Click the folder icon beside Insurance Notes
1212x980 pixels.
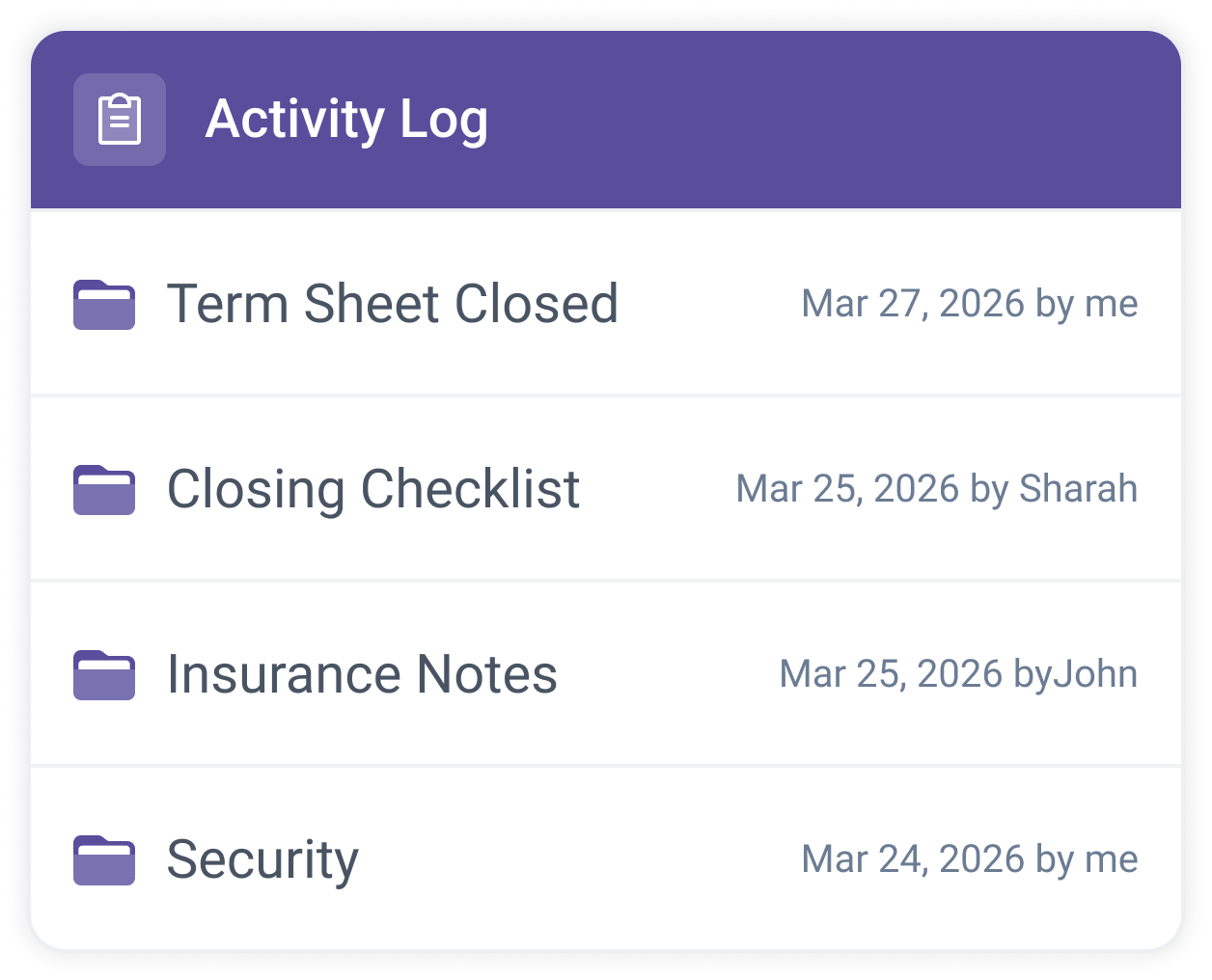[104, 674]
